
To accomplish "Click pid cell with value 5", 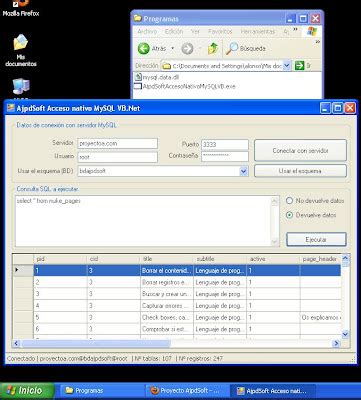I will [x=60, y=317].
